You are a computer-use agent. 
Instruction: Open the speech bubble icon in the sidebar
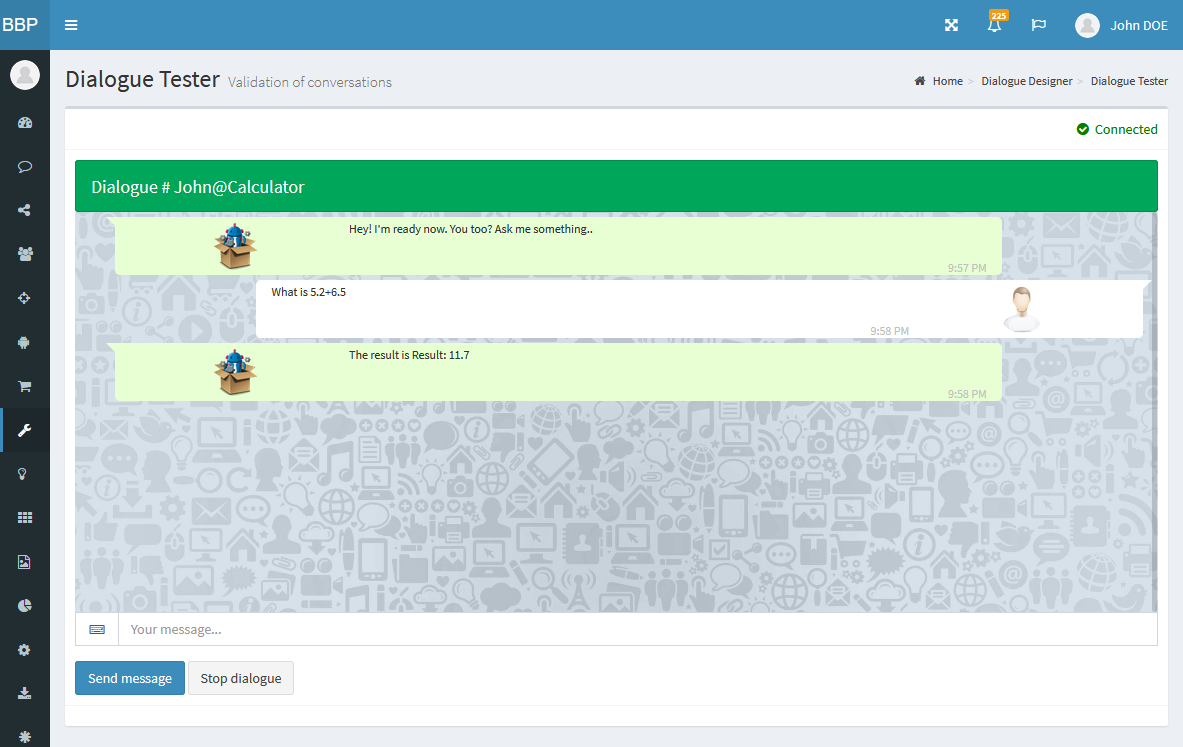(25, 167)
